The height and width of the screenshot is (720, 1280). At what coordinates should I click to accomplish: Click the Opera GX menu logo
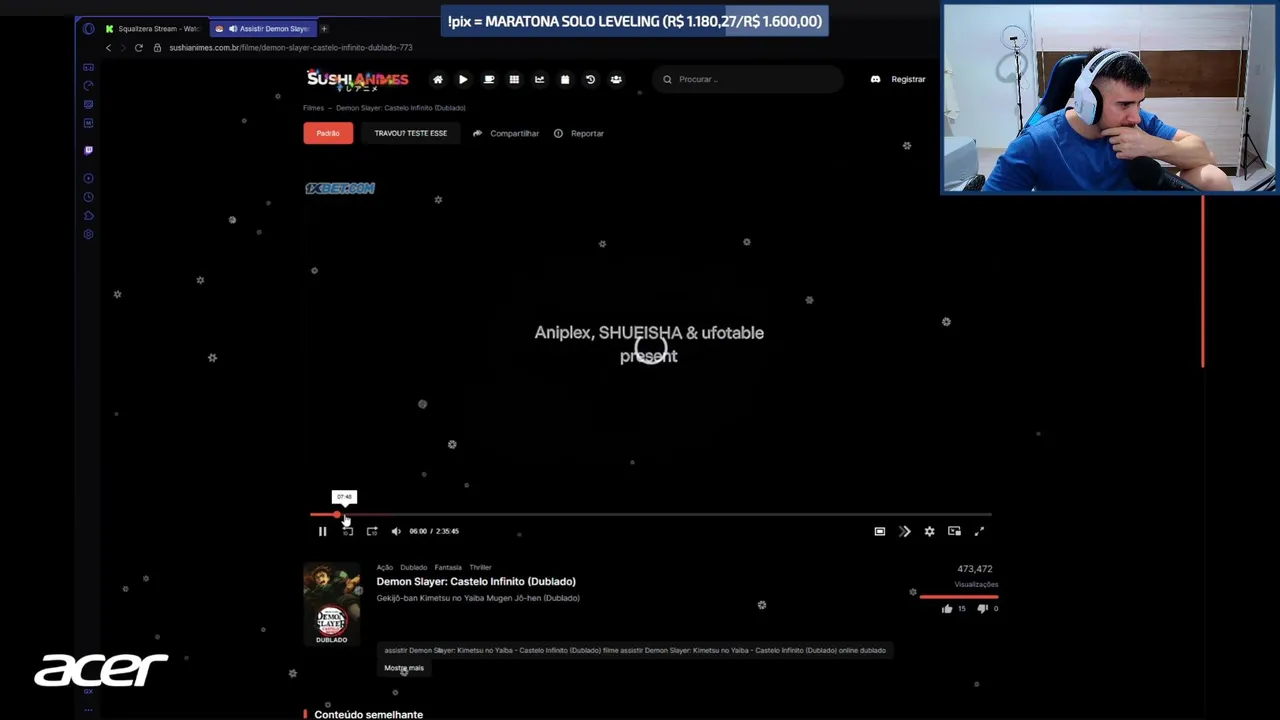point(89,29)
